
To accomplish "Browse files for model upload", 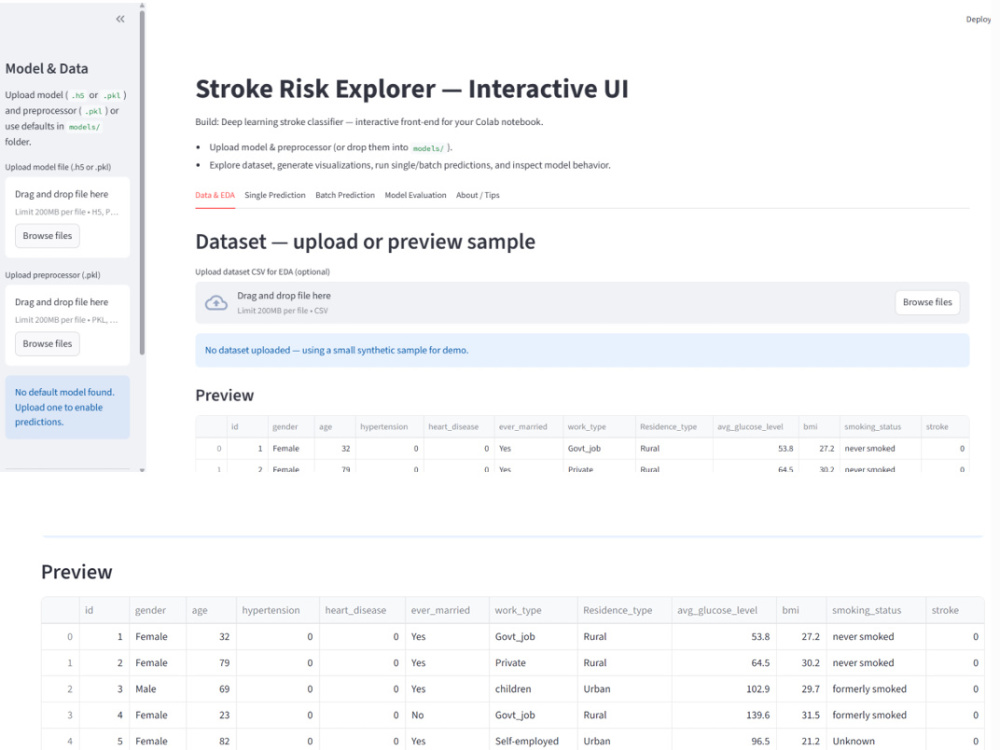I will (x=47, y=236).
